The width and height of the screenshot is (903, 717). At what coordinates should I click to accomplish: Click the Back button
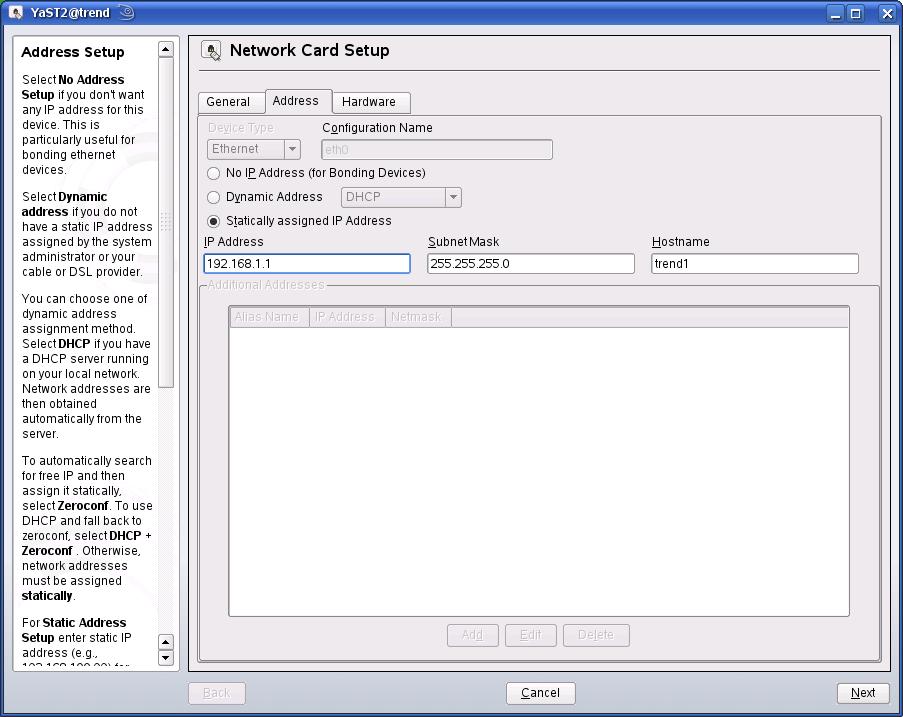pos(217,693)
